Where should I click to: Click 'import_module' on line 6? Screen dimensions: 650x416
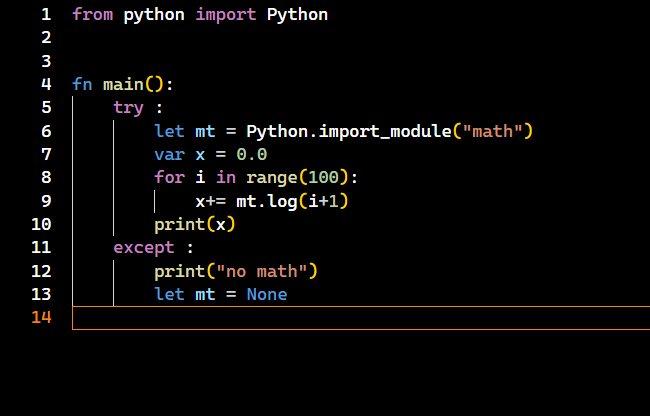click(385, 131)
